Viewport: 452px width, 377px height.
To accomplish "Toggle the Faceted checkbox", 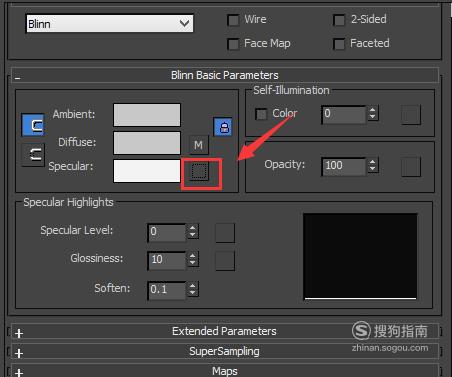I will tap(339, 44).
